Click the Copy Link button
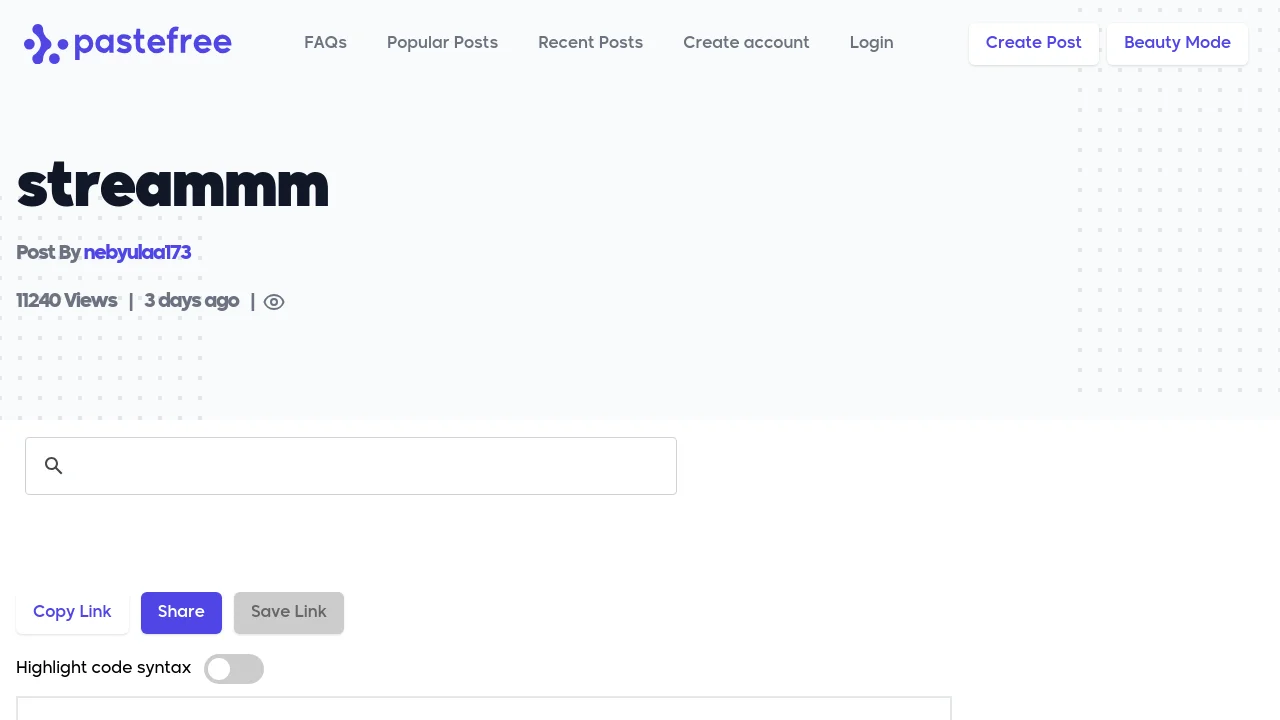The width and height of the screenshot is (1280, 720). click(x=72, y=612)
